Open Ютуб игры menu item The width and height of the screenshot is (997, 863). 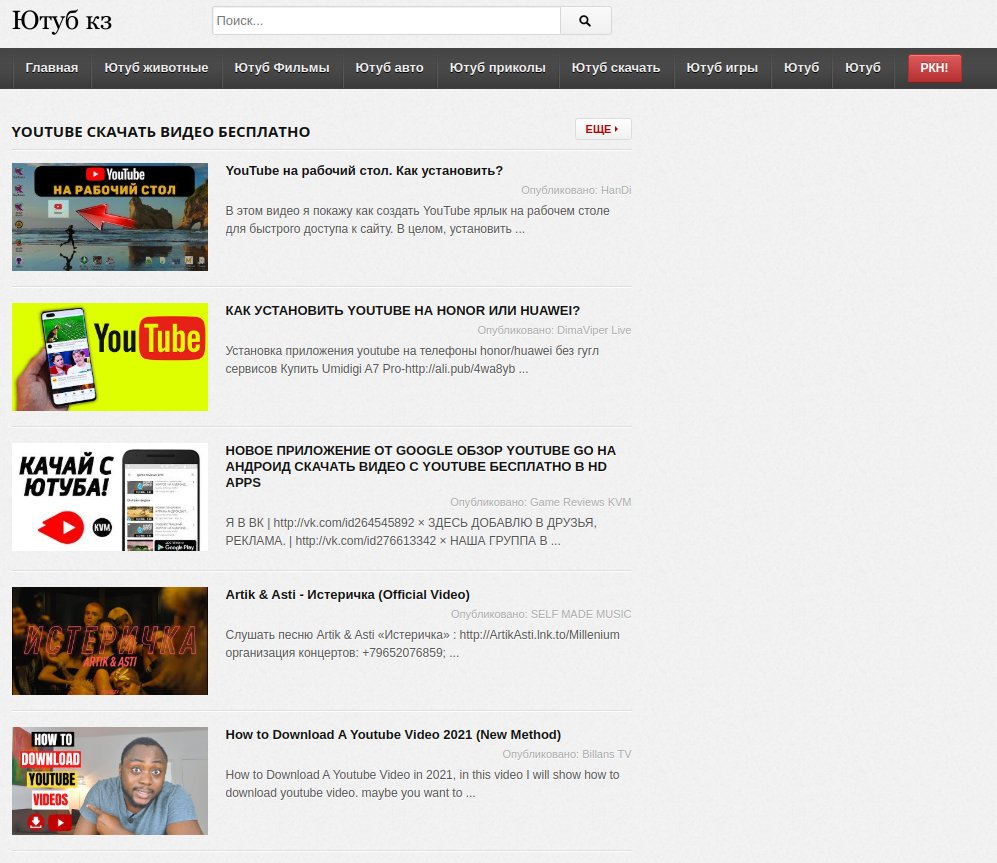coord(721,68)
